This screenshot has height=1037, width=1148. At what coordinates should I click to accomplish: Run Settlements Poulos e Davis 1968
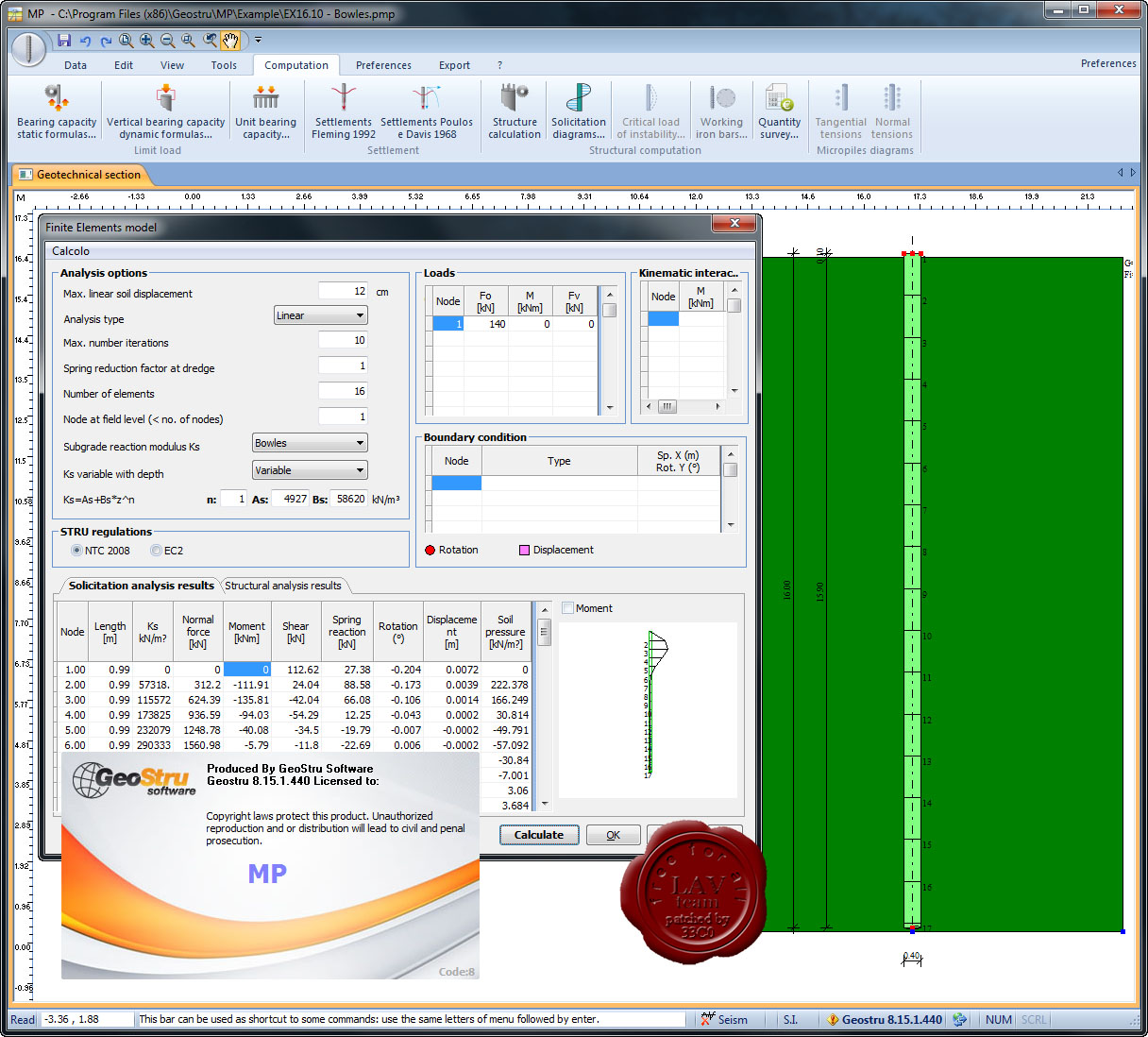(427, 112)
